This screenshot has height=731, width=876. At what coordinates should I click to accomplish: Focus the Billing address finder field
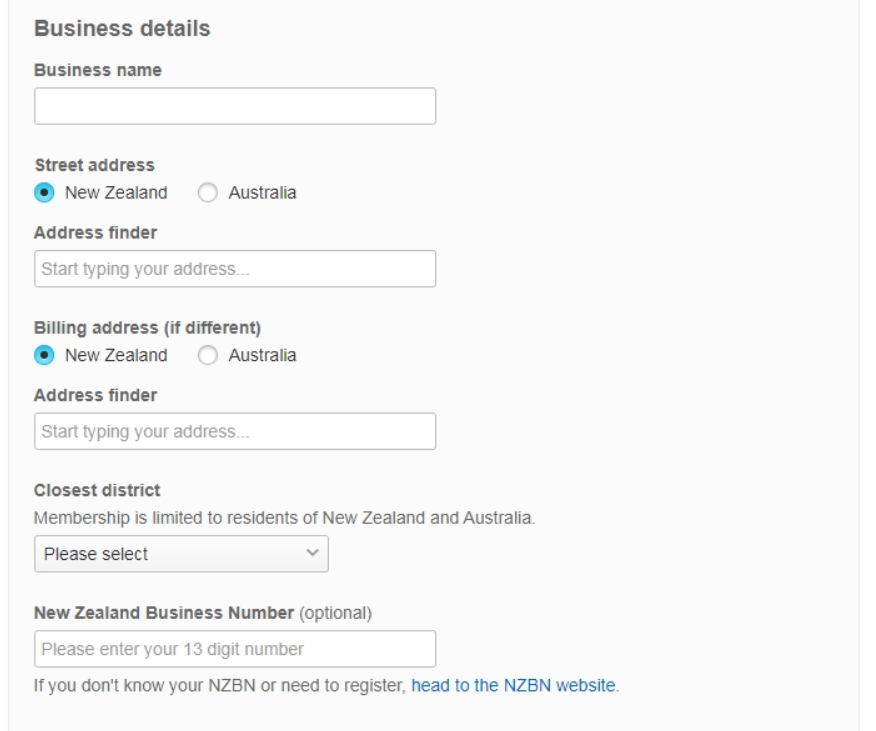(235, 432)
